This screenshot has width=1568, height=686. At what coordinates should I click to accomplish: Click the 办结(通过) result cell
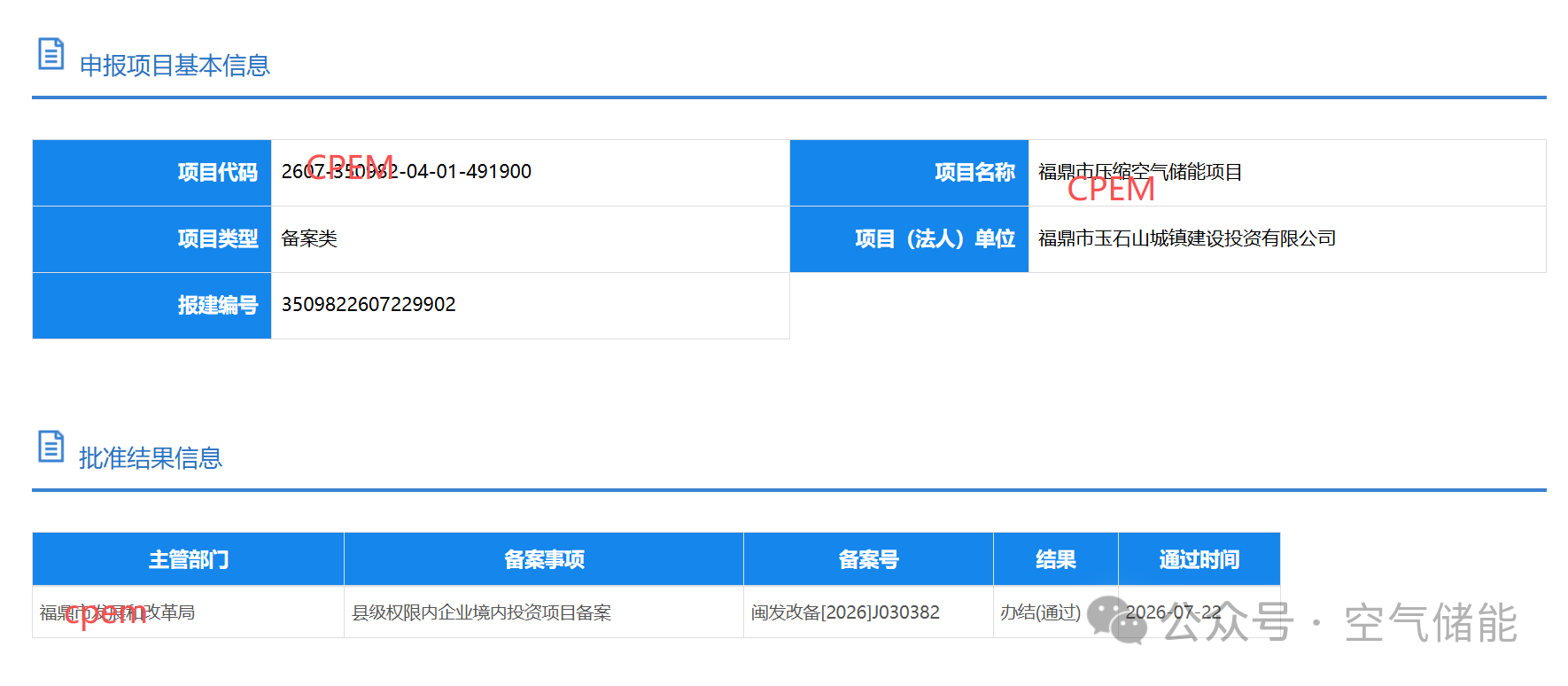pyautogui.click(x=1040, y=612)
